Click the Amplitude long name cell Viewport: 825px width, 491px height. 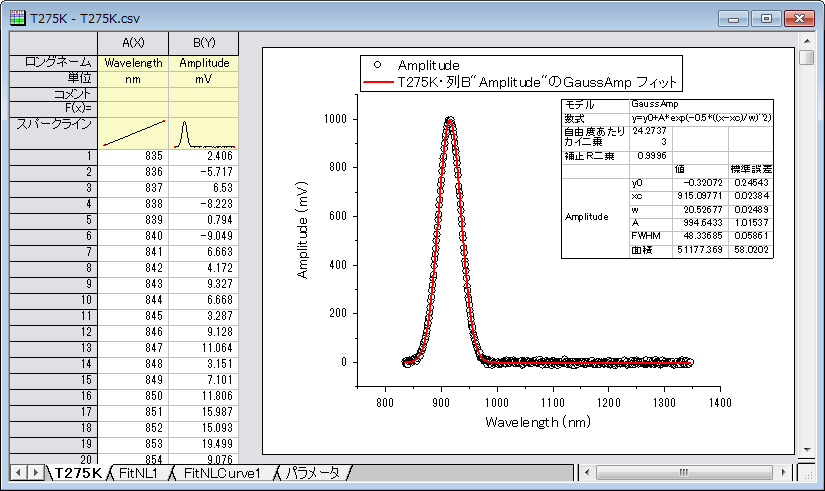[204, 63]
